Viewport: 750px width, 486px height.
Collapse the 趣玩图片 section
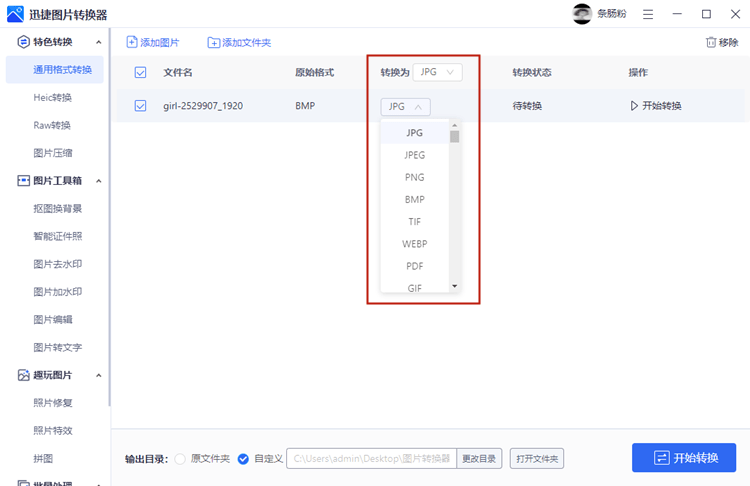tap(99, 375)
